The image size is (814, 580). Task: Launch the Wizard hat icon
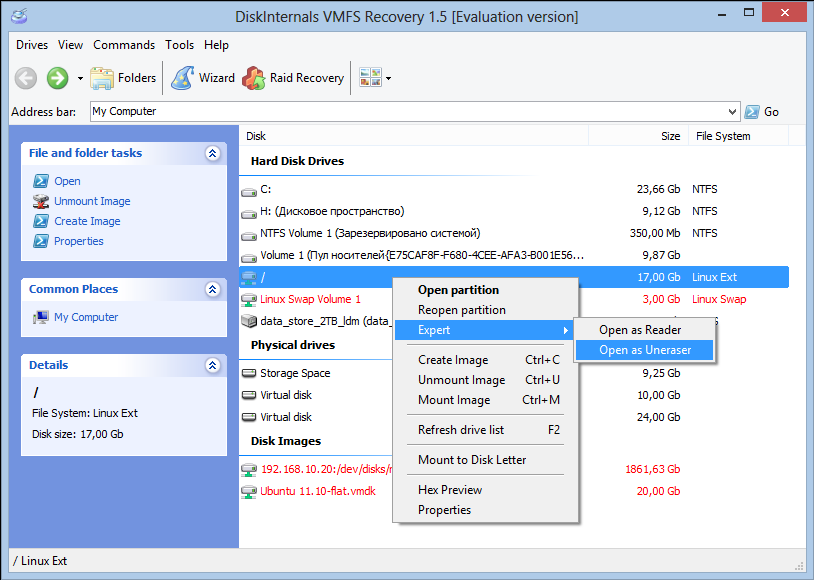pyautogui.click(x=183, y=78)
